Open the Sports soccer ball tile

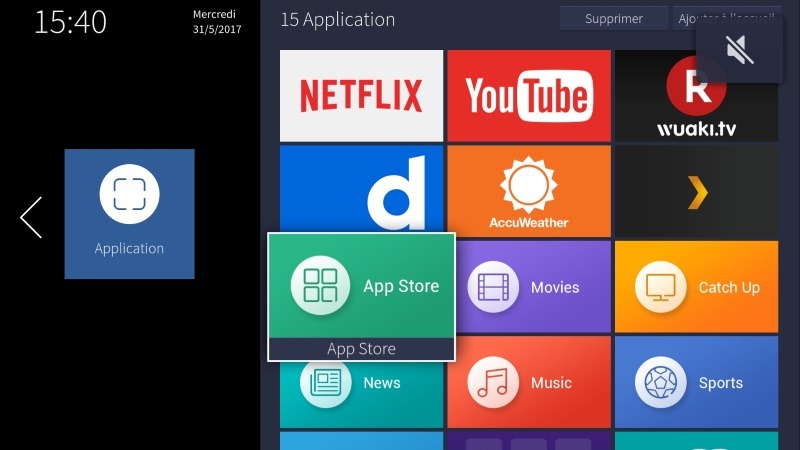696,382
